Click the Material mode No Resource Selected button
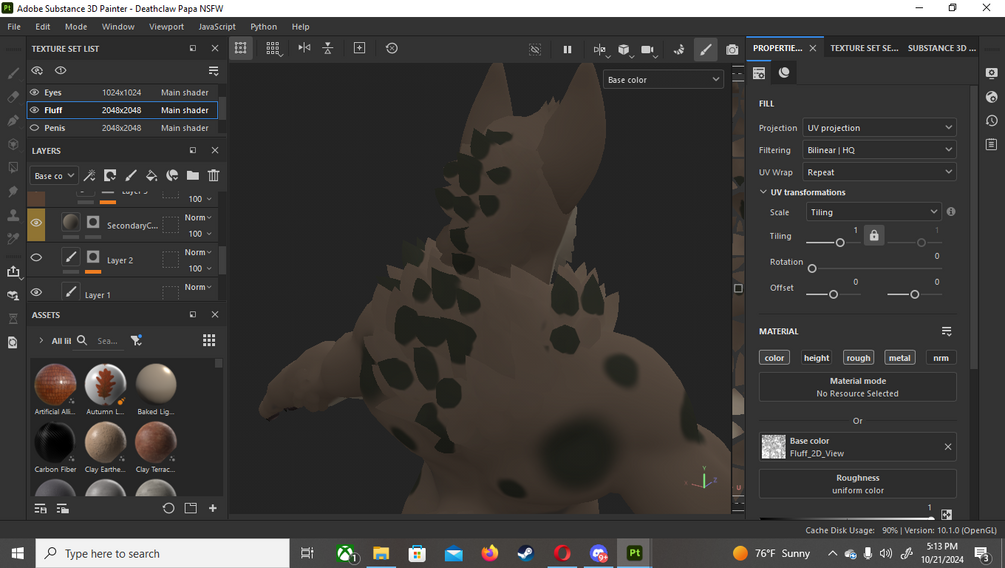This screenshot has width=1005, height=568. 857,387
